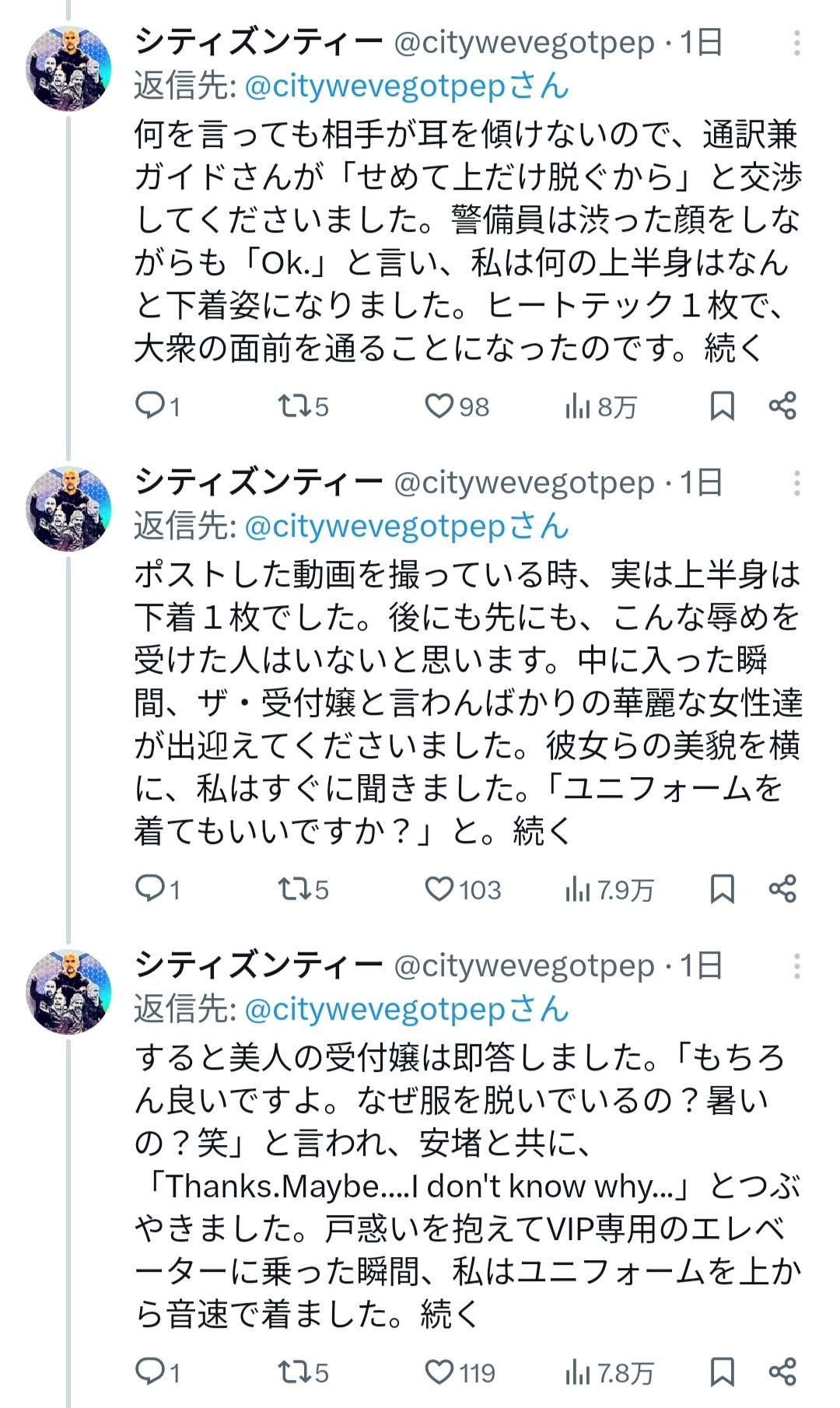Viewport: 840px width, 1408px height.
Task: Like the third tweet with 119 likes
Action: (x=439, y=1372)
